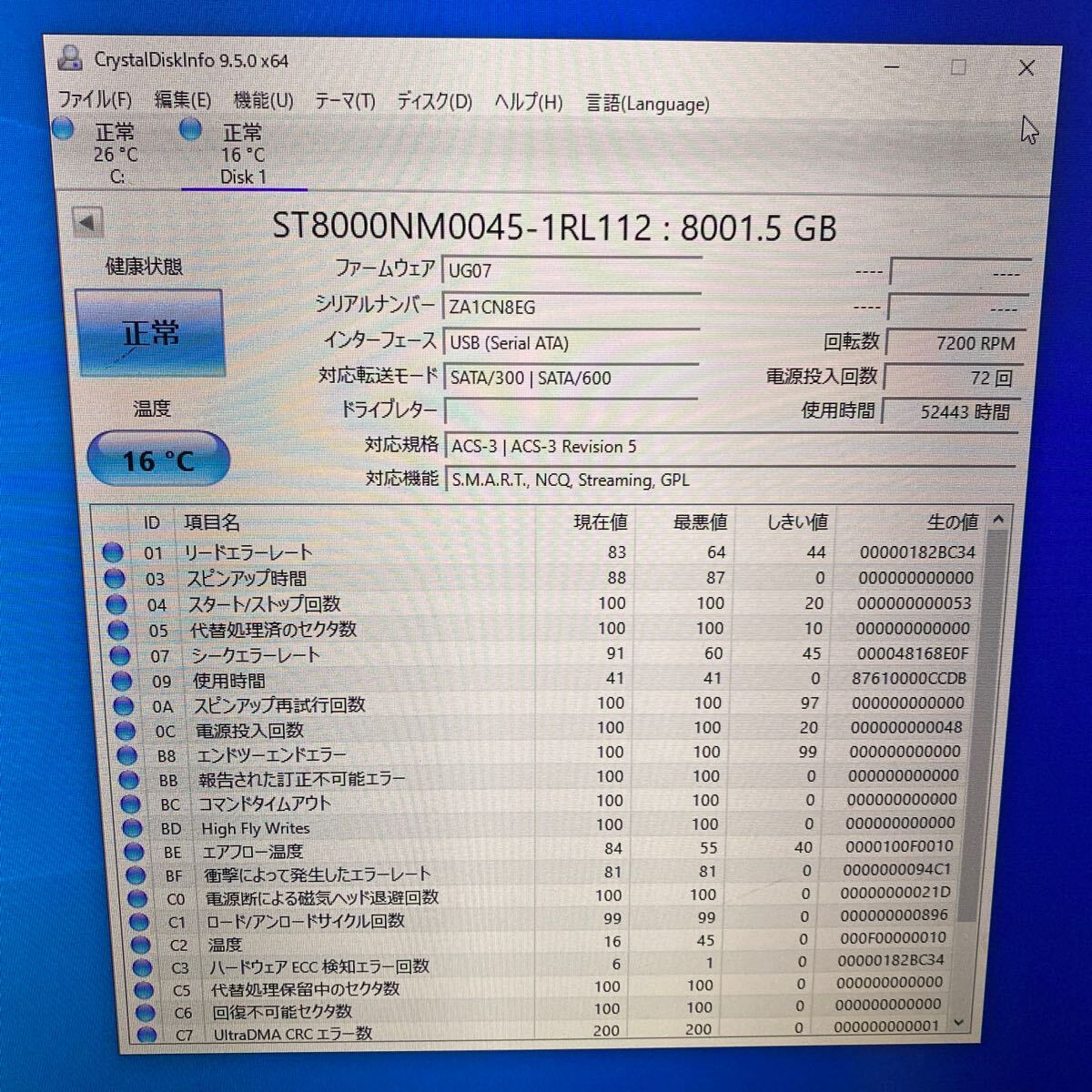The height and width of the screenshot is (1092, 1092).
Task: Open the 言語(Language) menu
Action: coord(647,103)
